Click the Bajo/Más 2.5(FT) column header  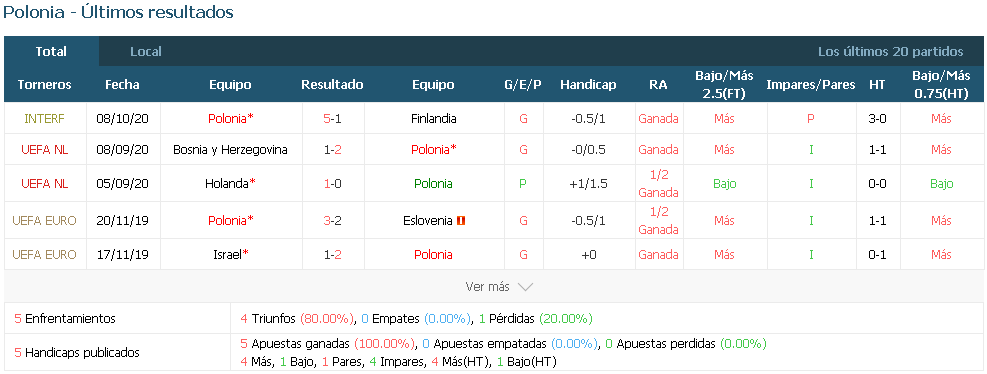click(x=724, y=84)
